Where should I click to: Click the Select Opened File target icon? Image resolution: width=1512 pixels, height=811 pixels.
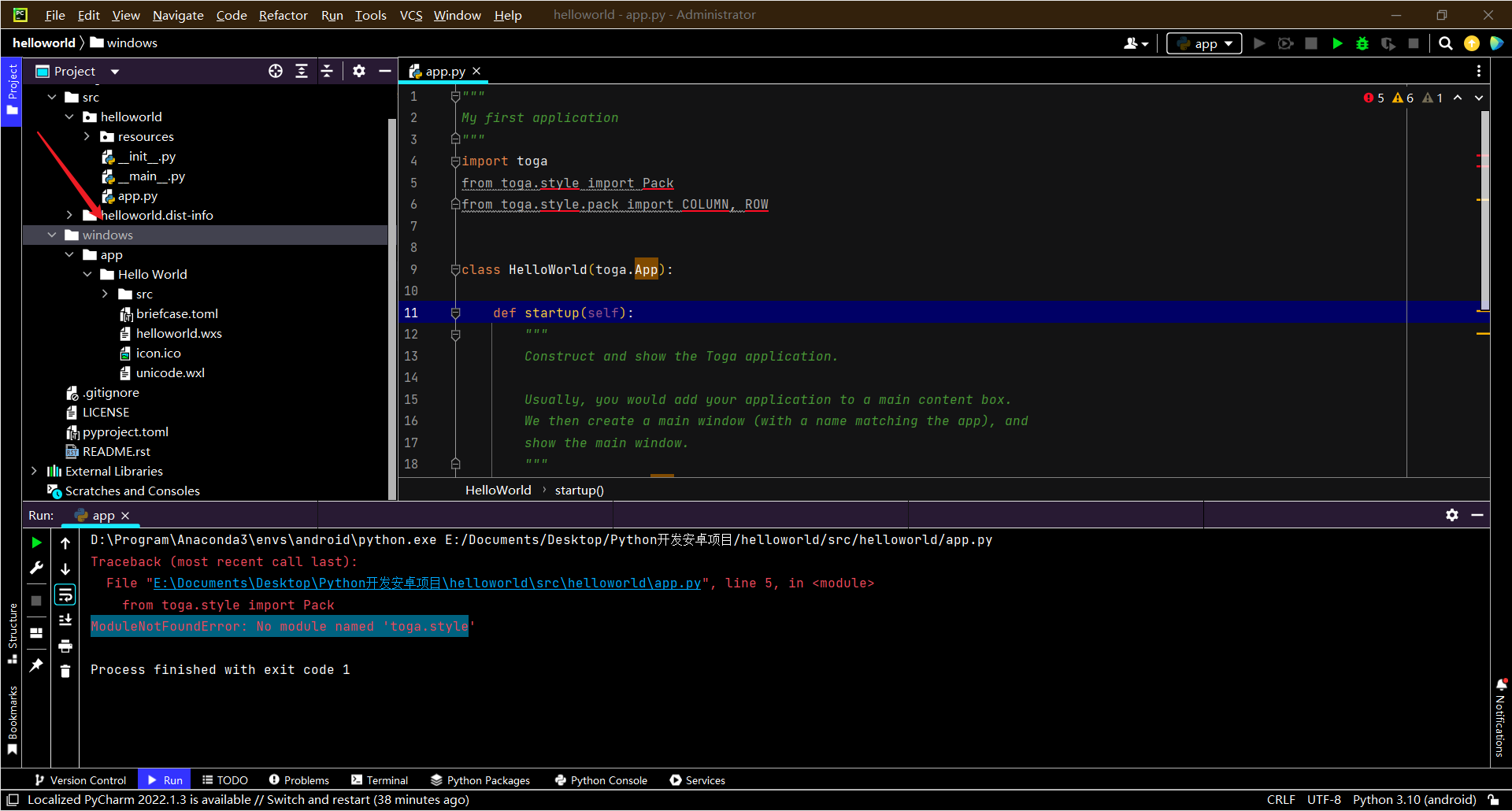point(276,71)
